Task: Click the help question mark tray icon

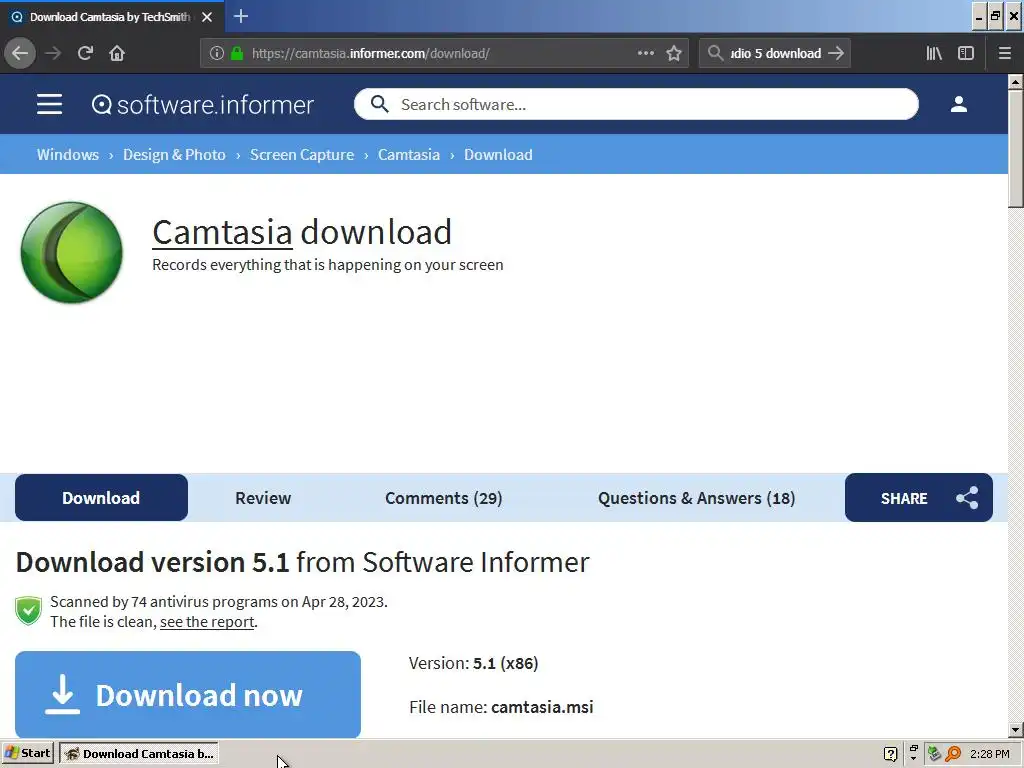Action: pos(891,754)
